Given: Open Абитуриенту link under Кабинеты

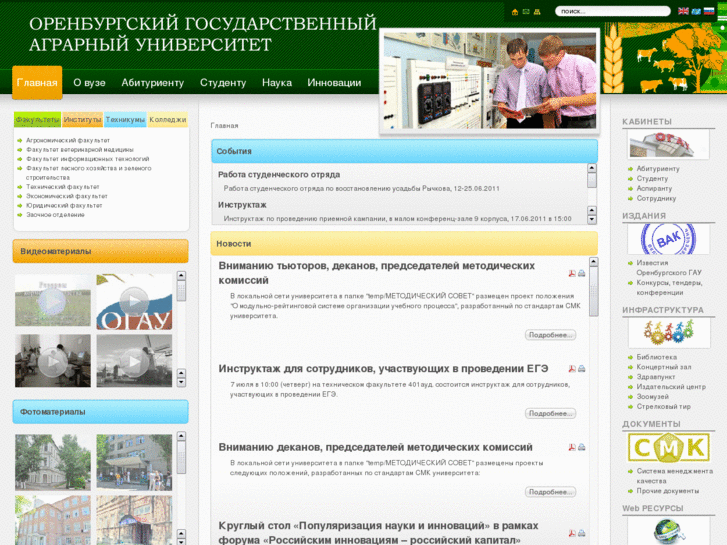Looking at the screenshot, I should click(658, 169).
